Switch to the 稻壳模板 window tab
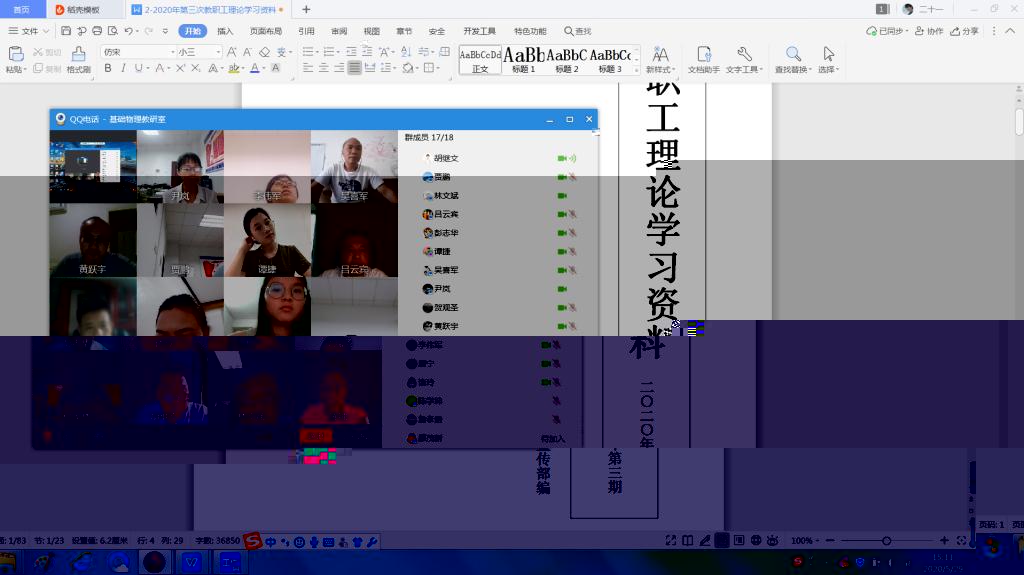The image size is (1024, 575). click(82, 9)
